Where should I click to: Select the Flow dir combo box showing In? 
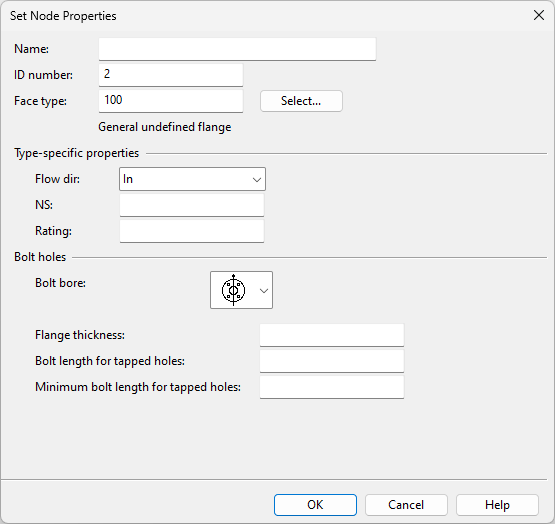(192, 179)
